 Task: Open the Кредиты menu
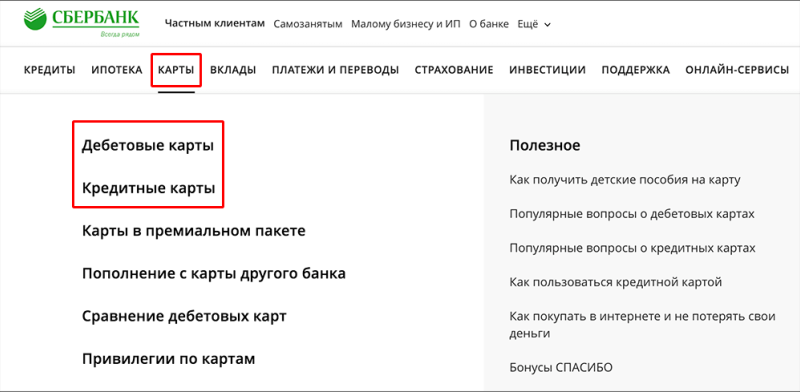point(49,70)
